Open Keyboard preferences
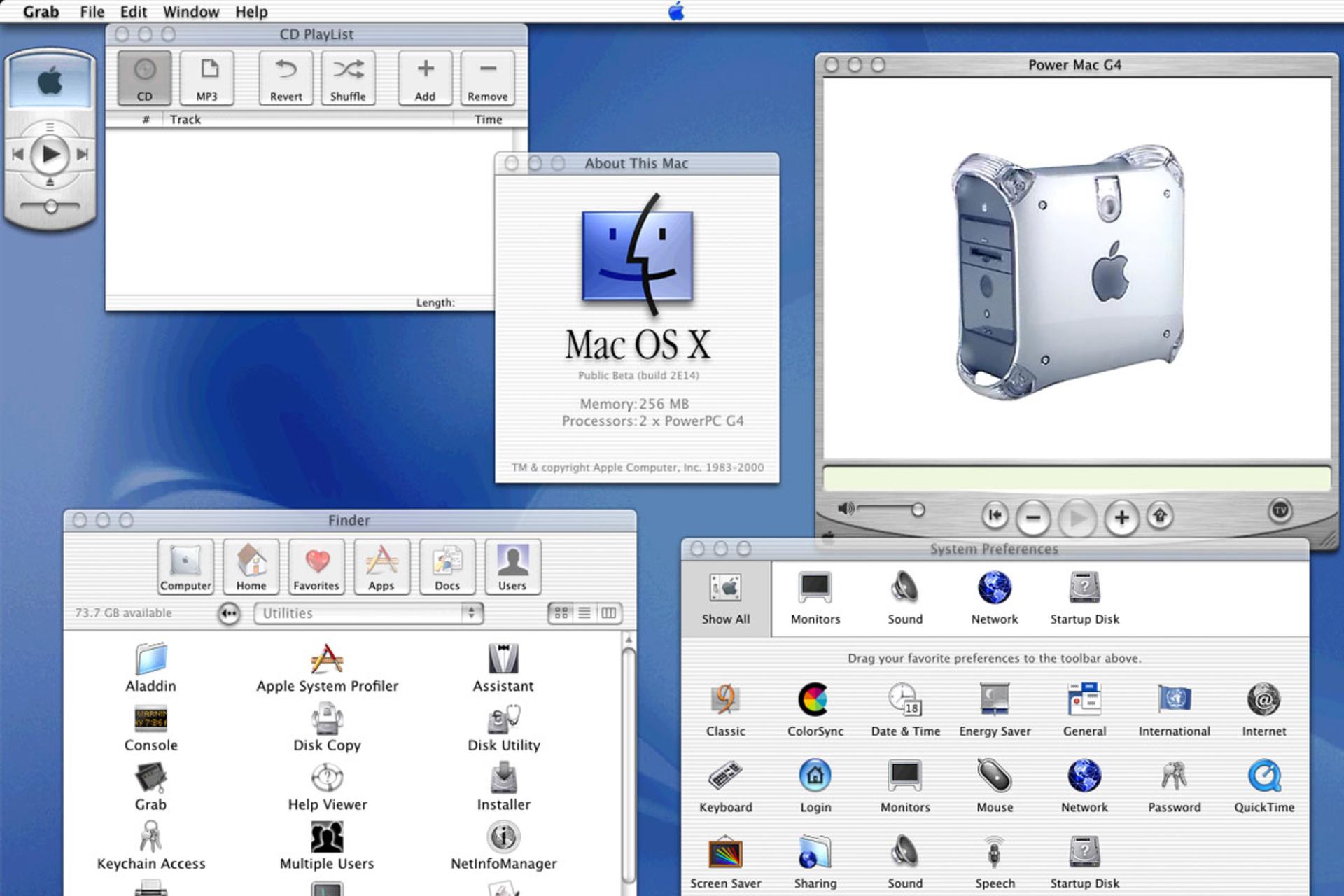The width and height of the screenshot is (1344, 896). coord(726,786)
